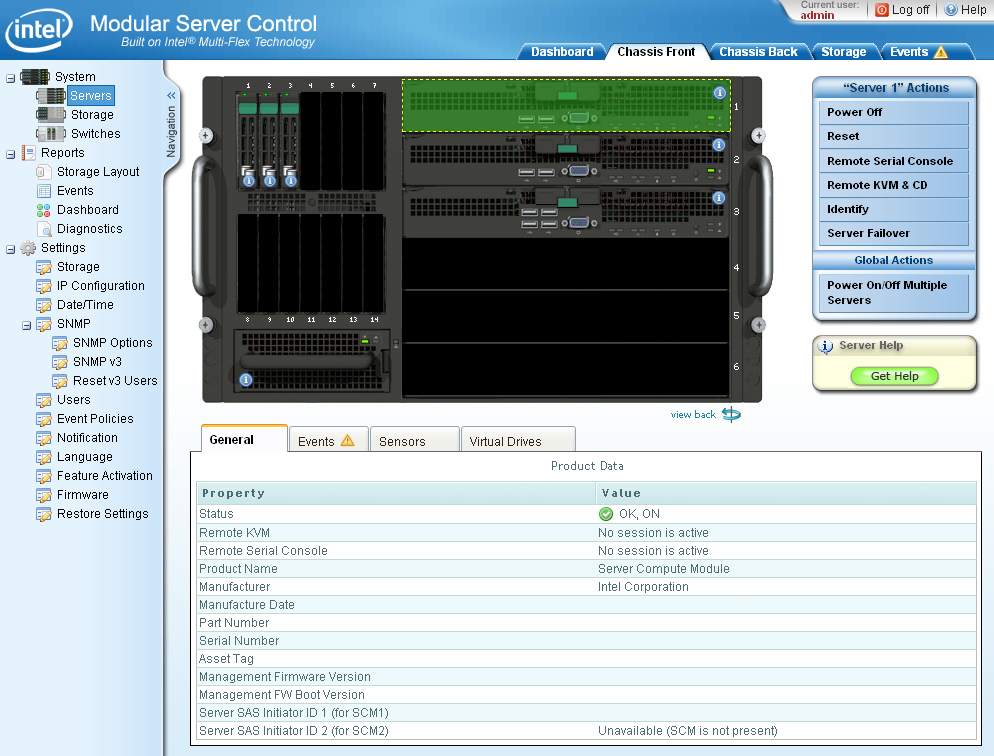Open Language settings

(84, 457)
